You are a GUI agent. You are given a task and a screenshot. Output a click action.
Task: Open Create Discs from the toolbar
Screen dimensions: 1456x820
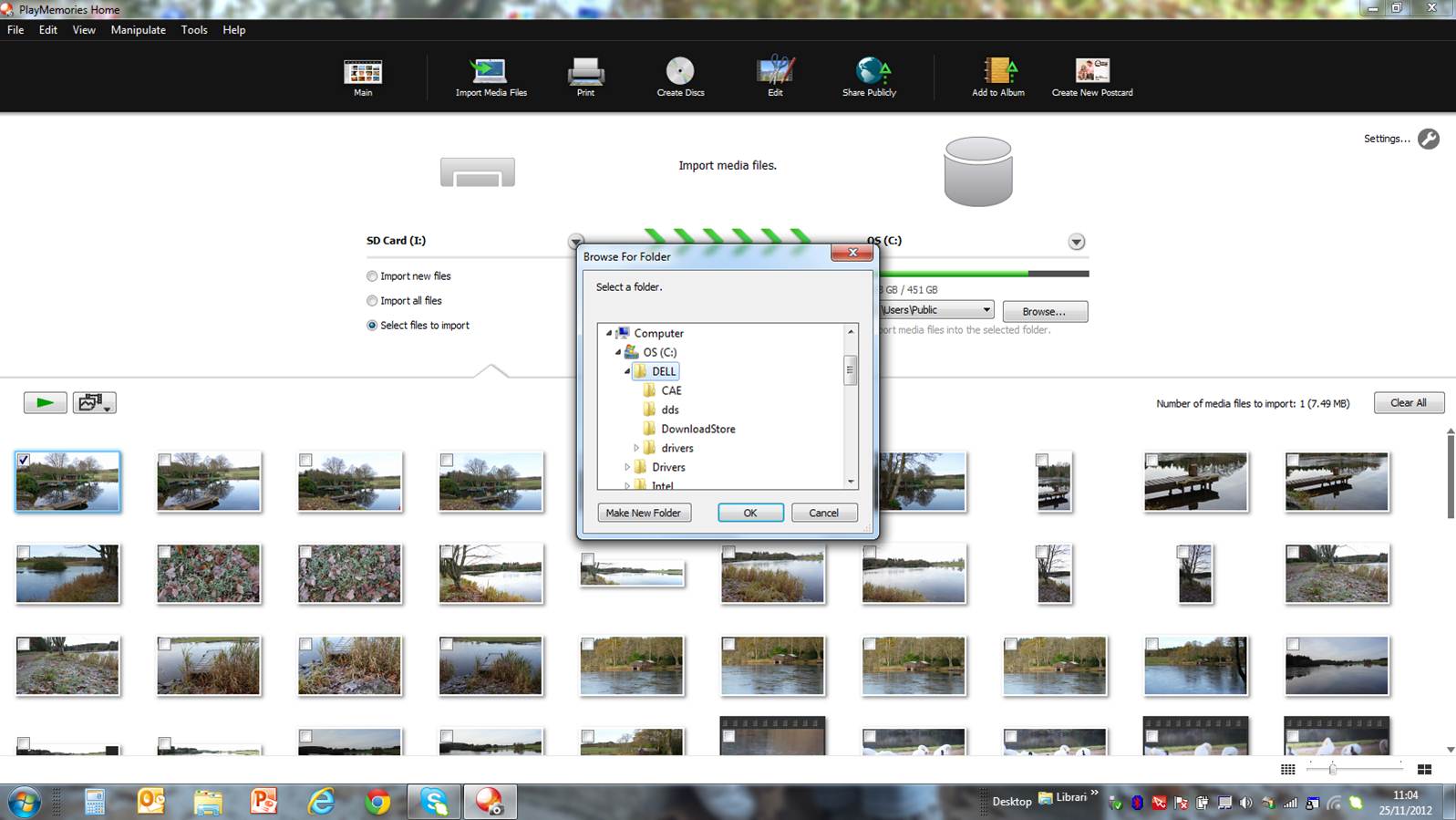680,77
